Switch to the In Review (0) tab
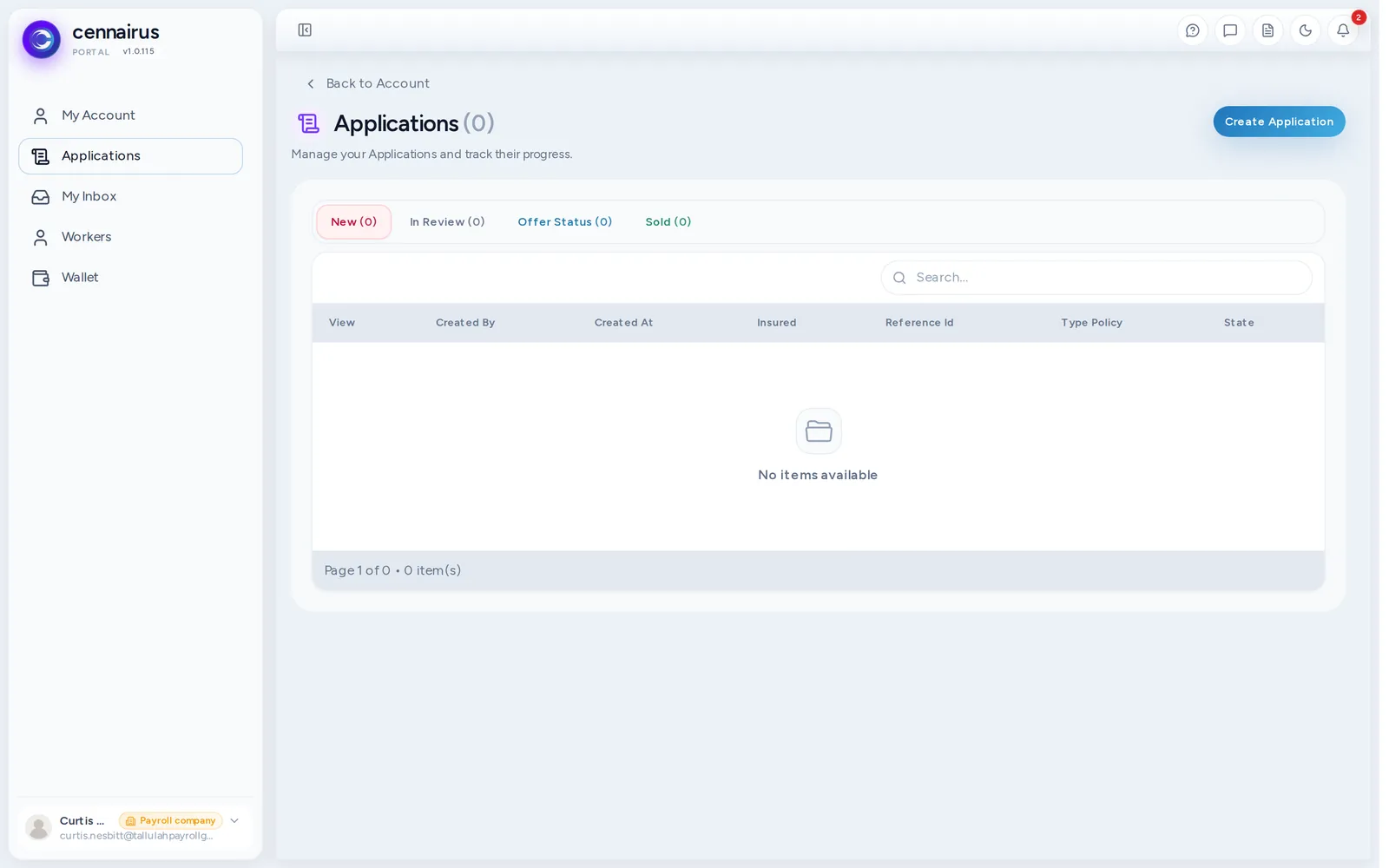Image resolution: width=1389 pixels, height=868 pixels. 447,222
